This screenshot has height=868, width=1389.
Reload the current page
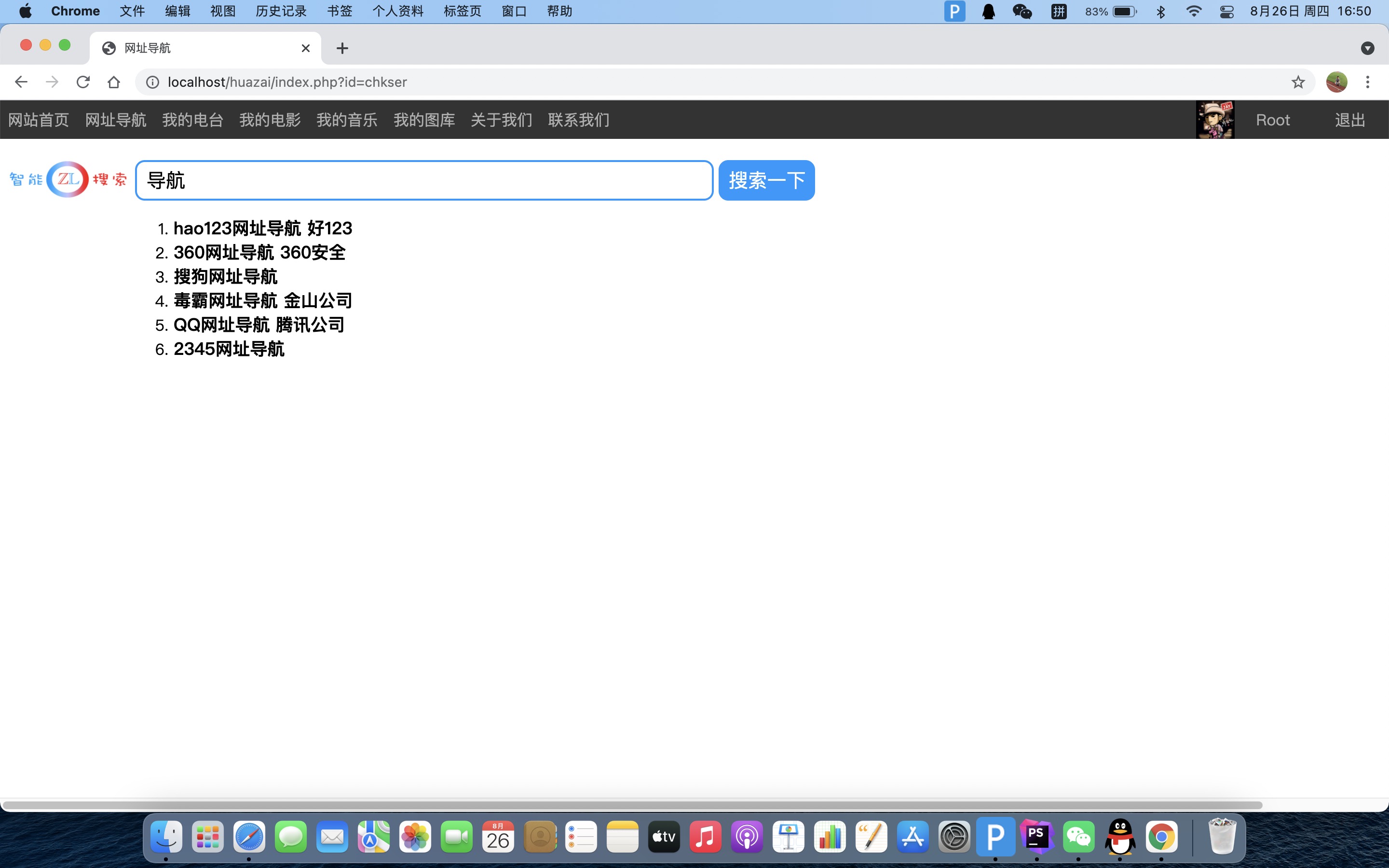[x=83, y=81]
